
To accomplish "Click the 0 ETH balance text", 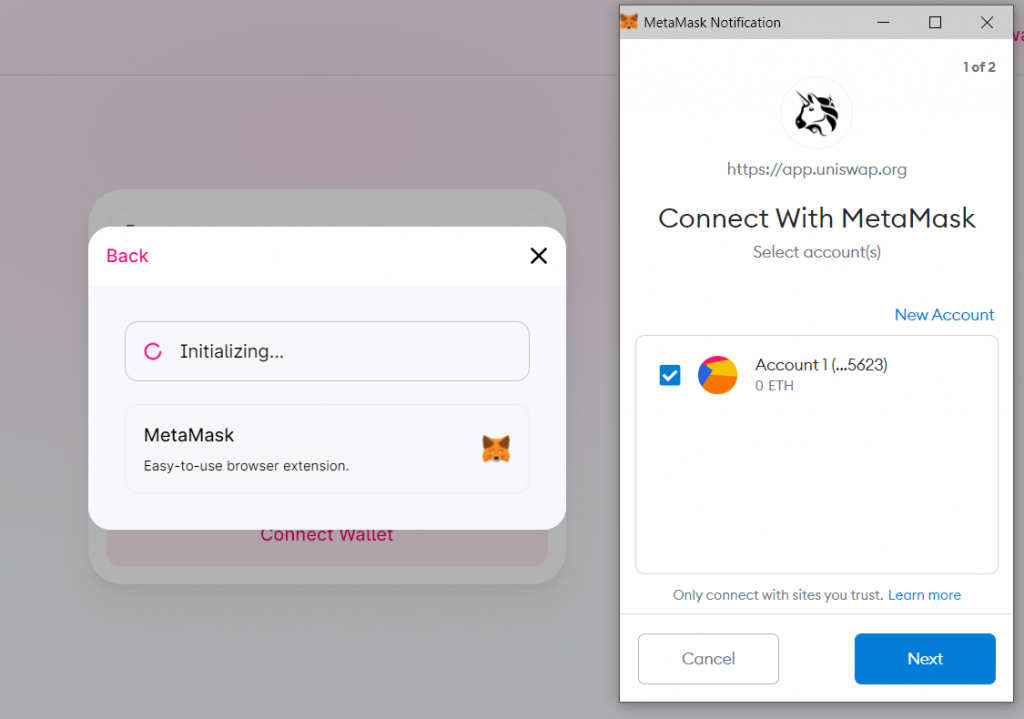I will pos(774,385).
